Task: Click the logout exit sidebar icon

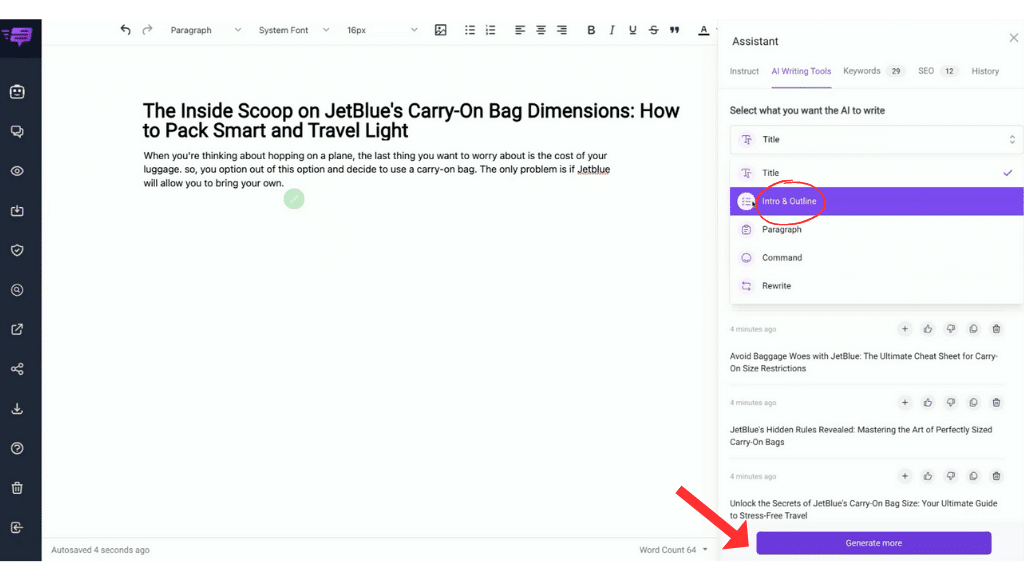Action: (18, 527)
